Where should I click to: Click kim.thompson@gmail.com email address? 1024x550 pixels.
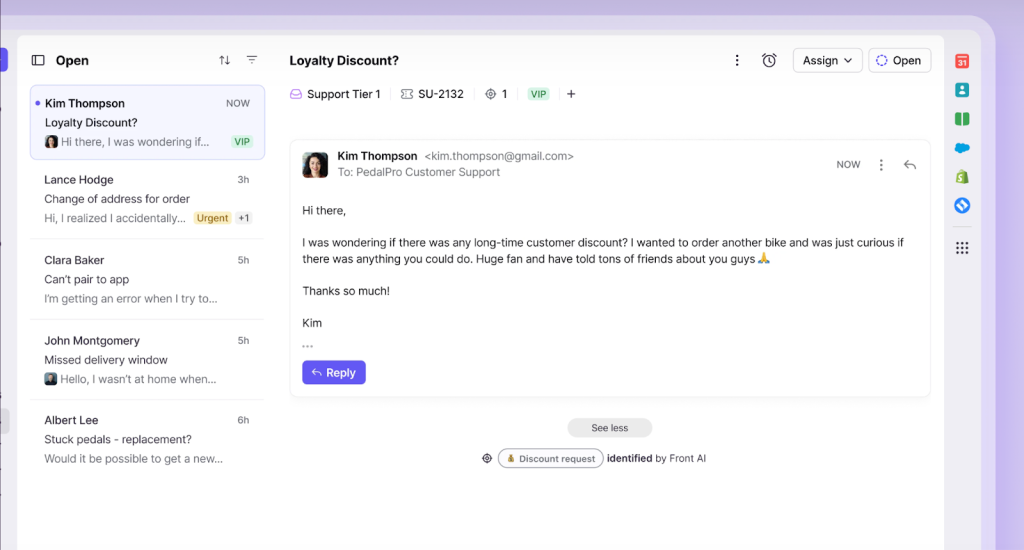click(x=499, y=156)
